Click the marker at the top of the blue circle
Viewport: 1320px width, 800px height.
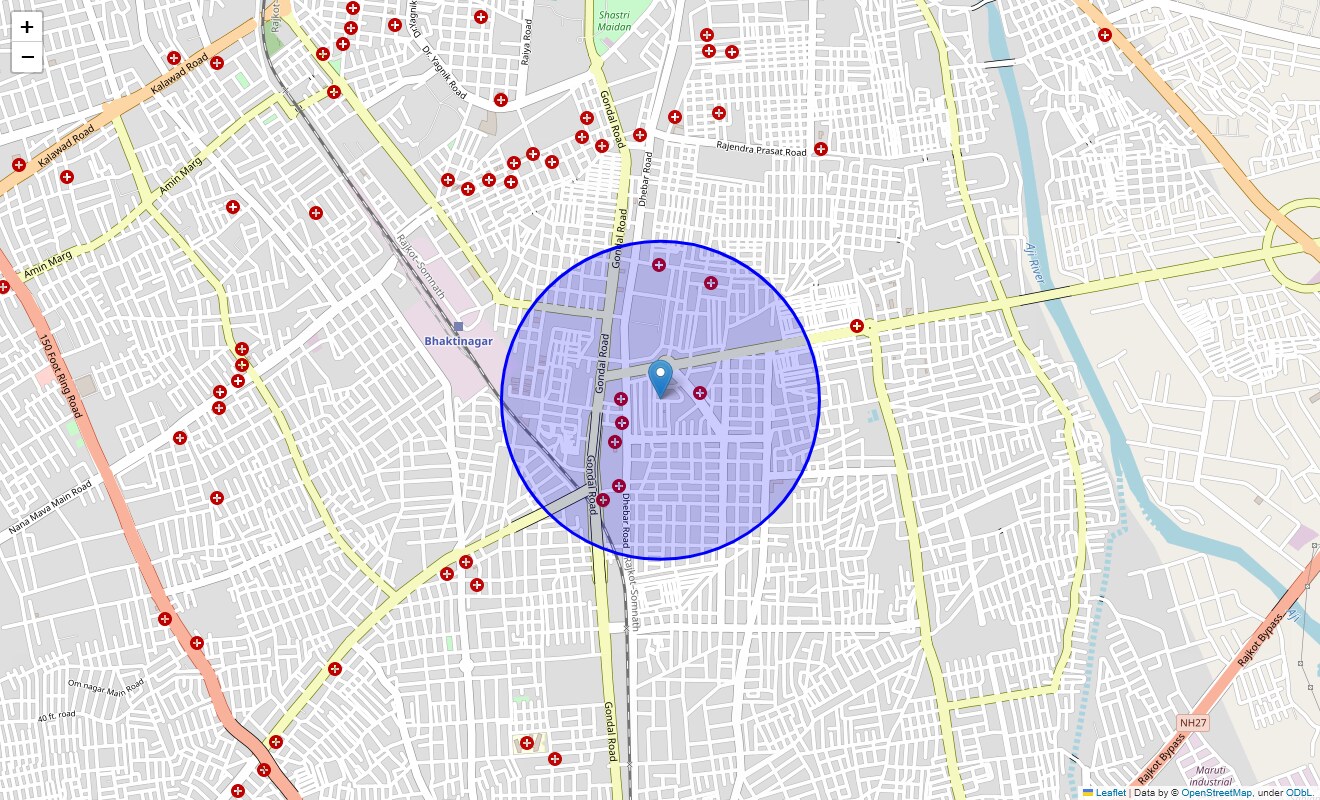point(659,266)
